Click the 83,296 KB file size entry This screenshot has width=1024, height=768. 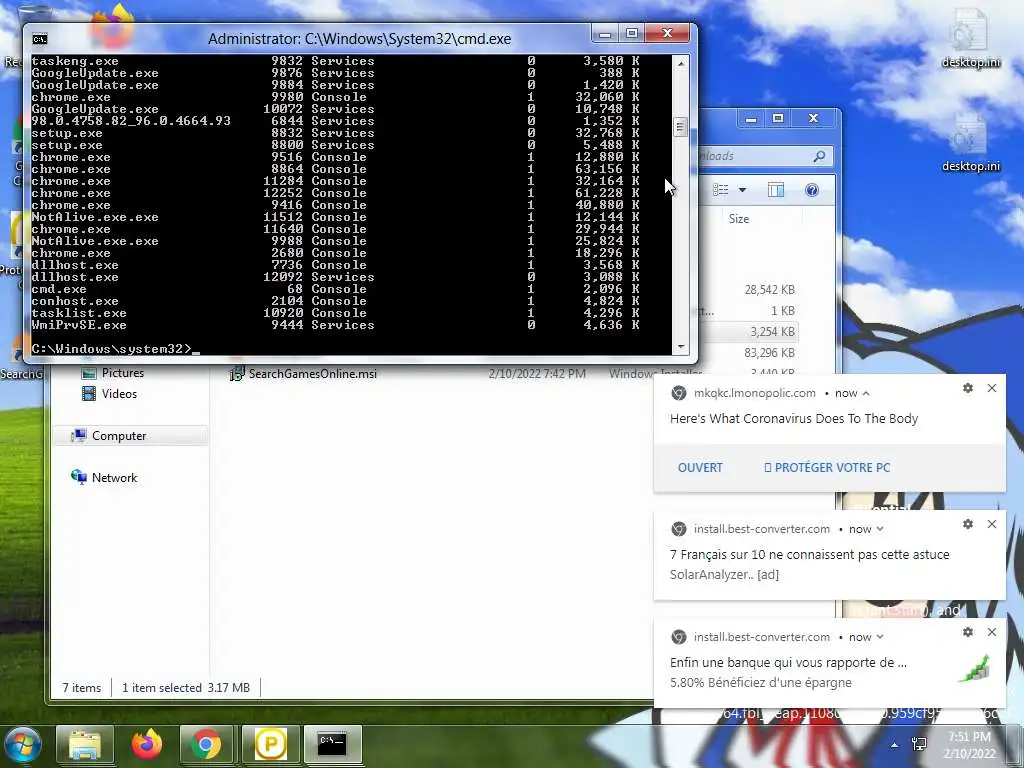pyautogui.click(x=769, y=353)
